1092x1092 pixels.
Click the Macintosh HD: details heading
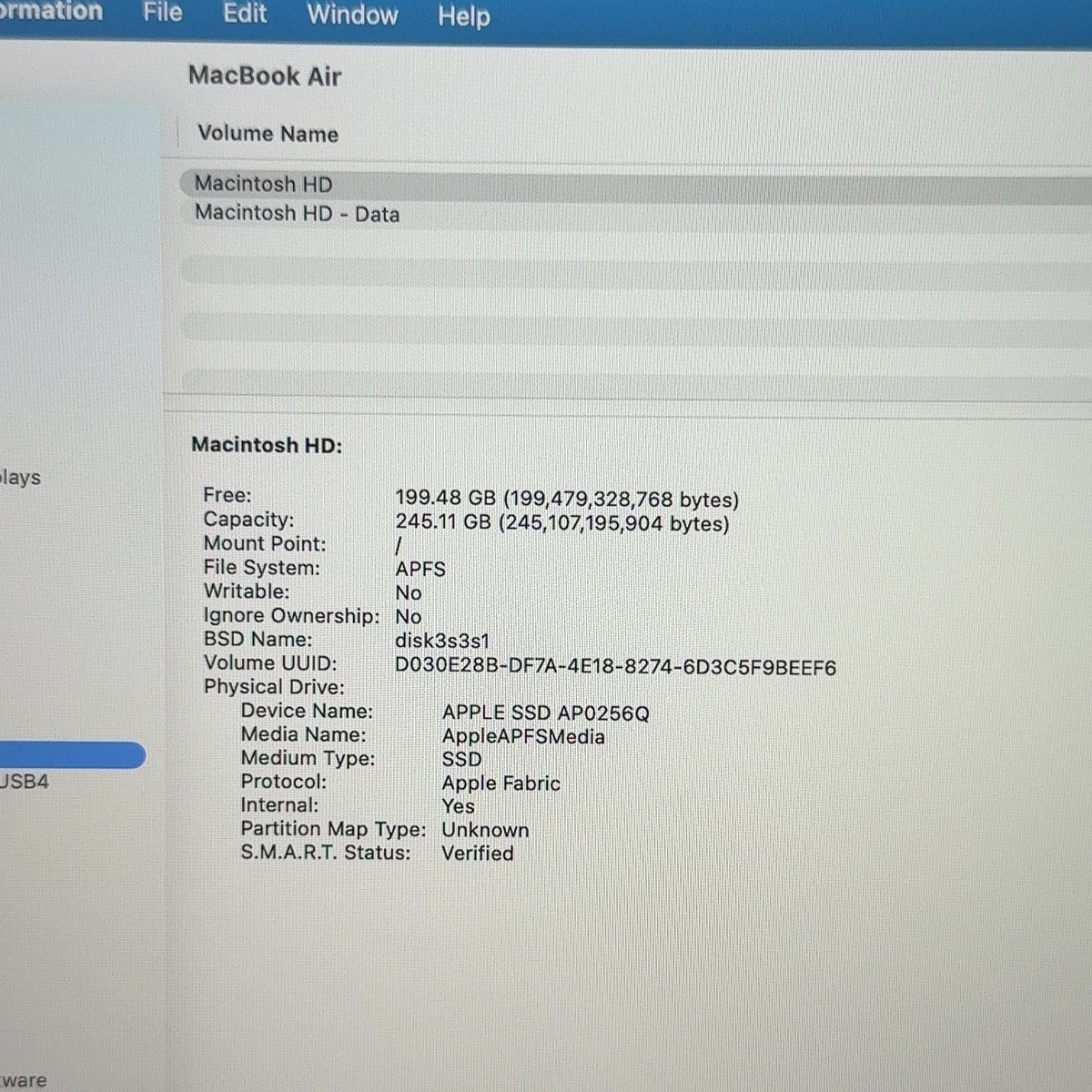point(267,445)
